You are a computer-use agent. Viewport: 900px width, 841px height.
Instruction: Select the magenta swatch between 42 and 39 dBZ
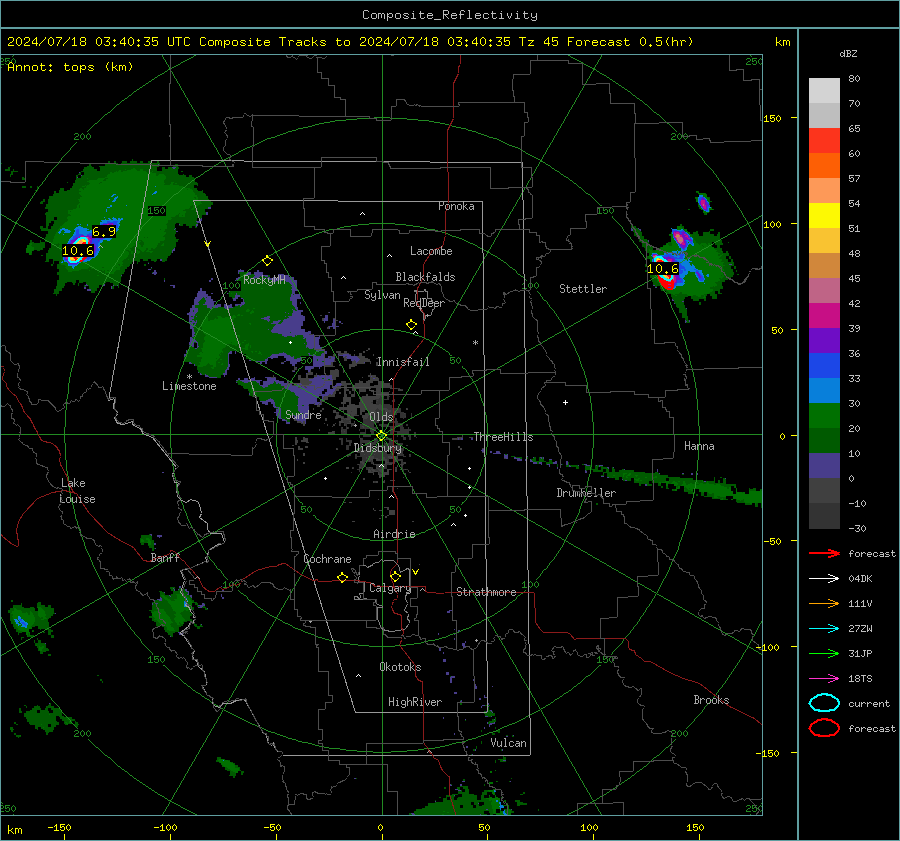click(824, 316)
